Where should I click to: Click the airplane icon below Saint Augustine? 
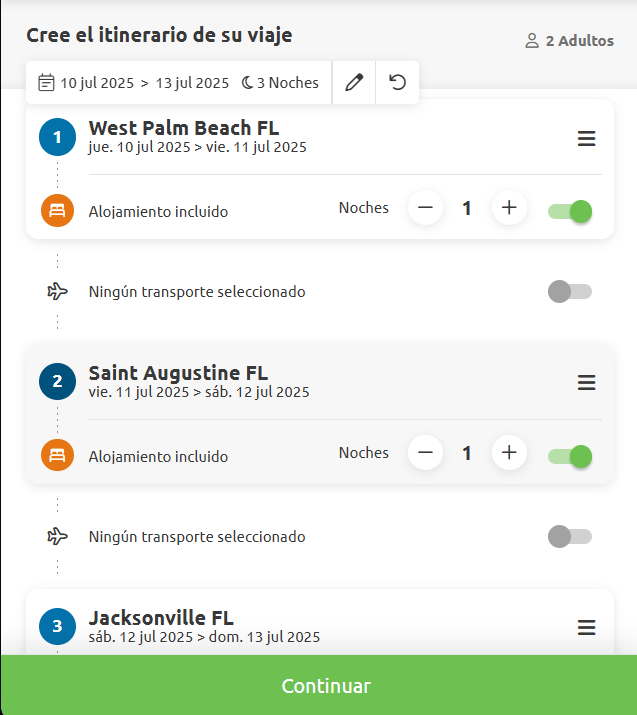[58, 536]
